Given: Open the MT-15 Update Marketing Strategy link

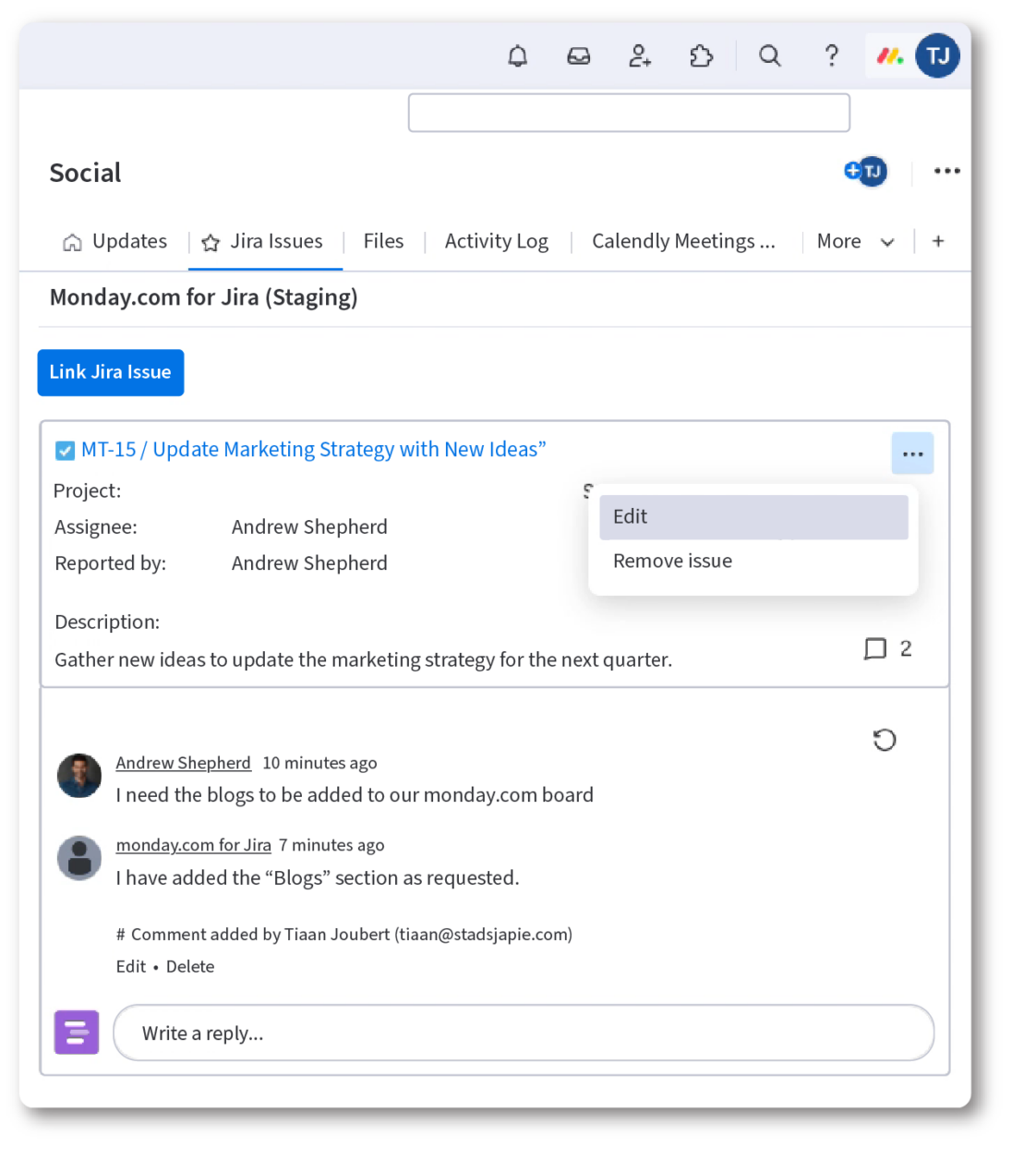Looking at the screenshot, I should 314,450.
